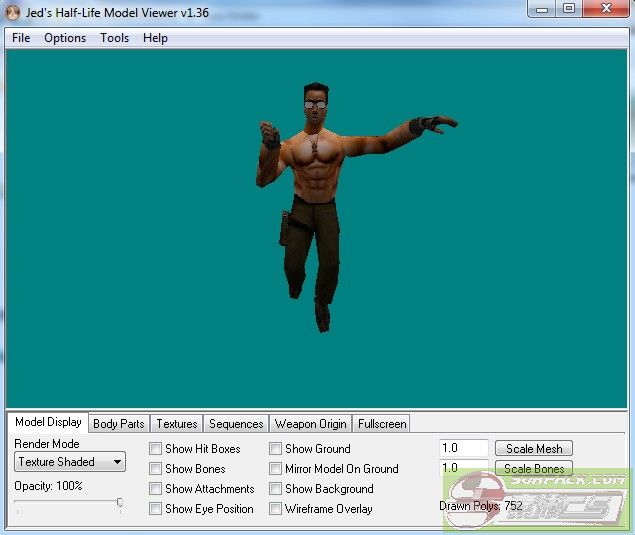Switch to the Body Parts tab

pos(119,424)
